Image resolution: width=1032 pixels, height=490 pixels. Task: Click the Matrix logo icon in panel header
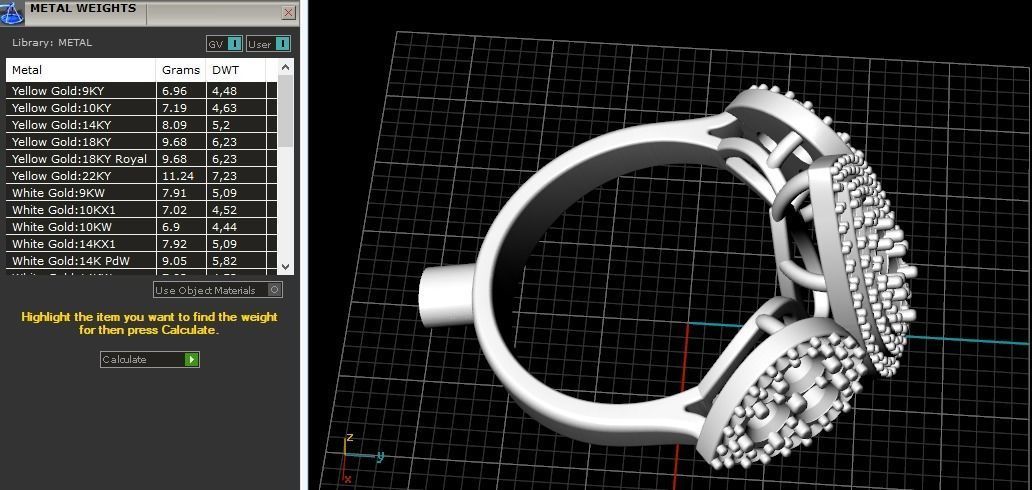click(x=12, y=11)
